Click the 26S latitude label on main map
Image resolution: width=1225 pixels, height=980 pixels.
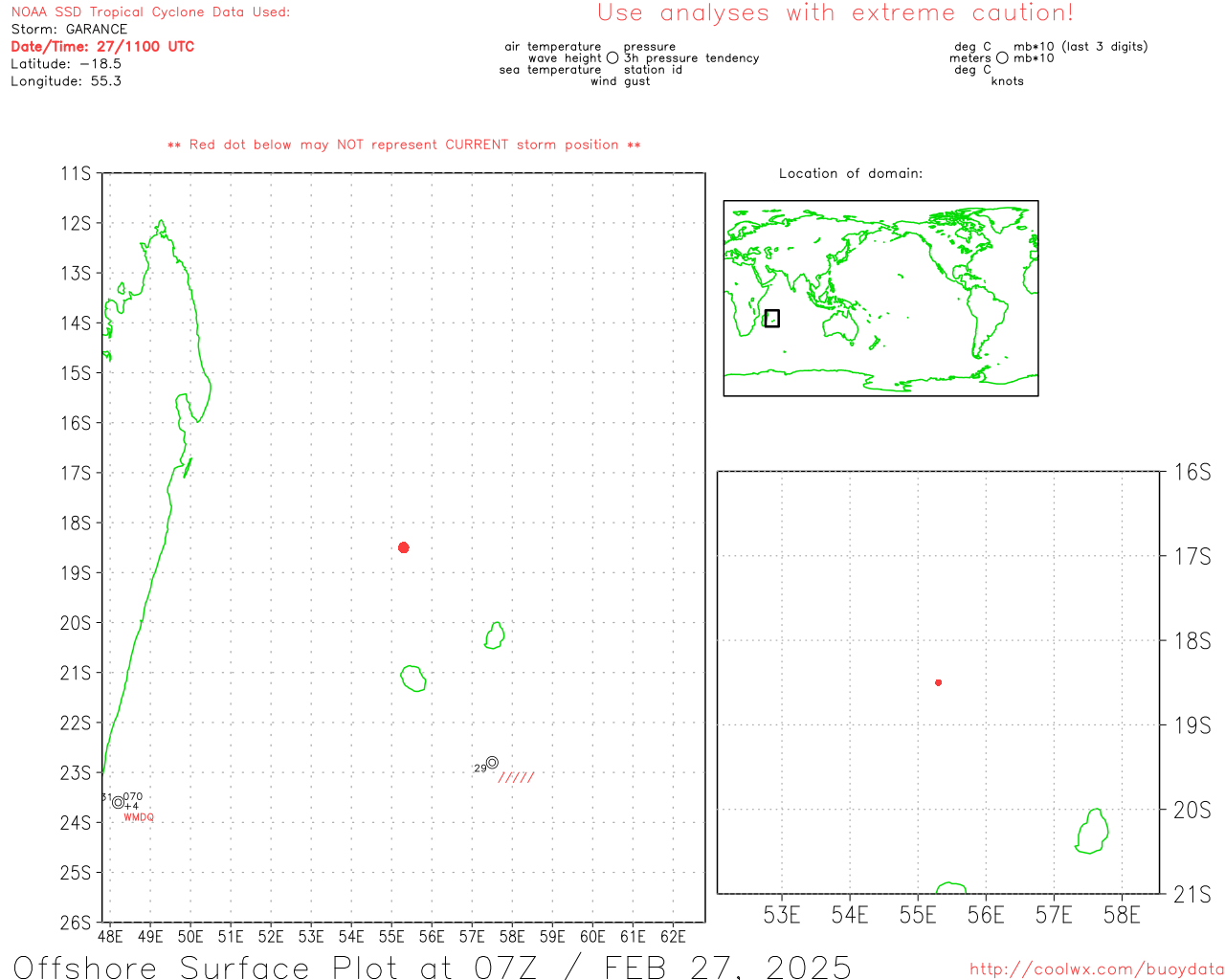76,923
